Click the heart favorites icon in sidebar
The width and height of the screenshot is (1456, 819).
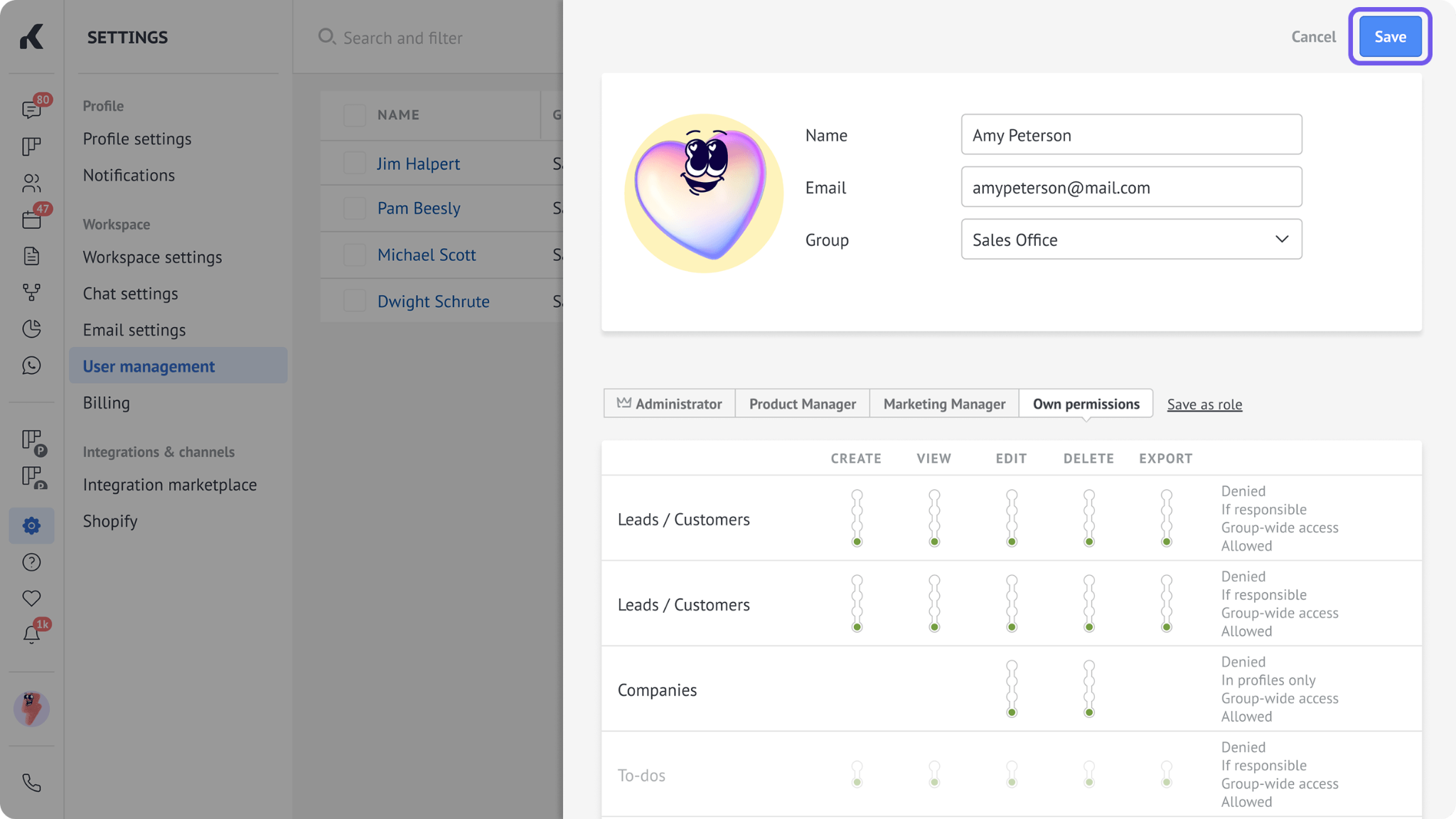point(31,599)
